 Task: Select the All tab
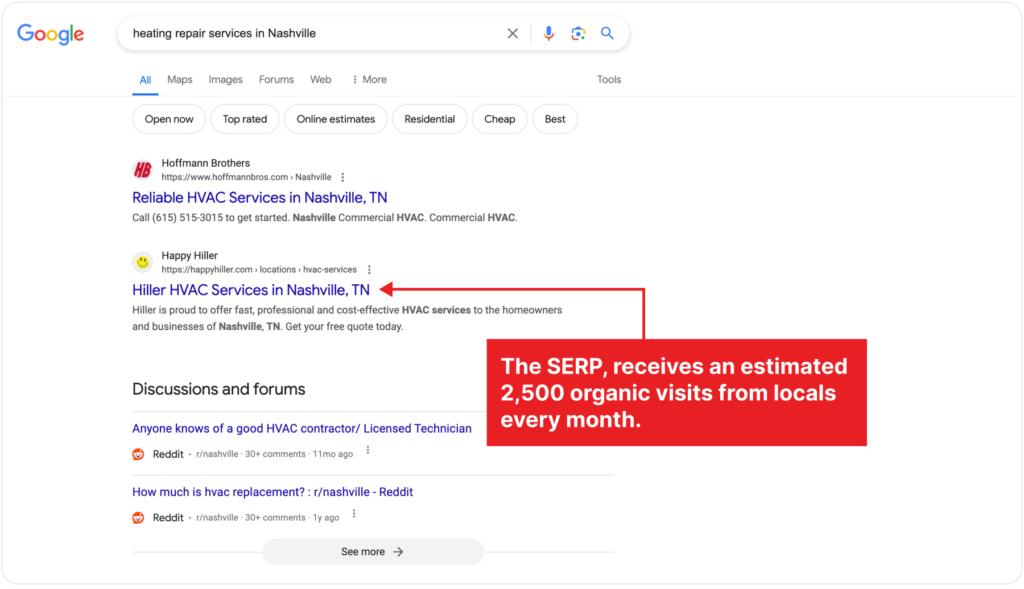coord(145,80)
